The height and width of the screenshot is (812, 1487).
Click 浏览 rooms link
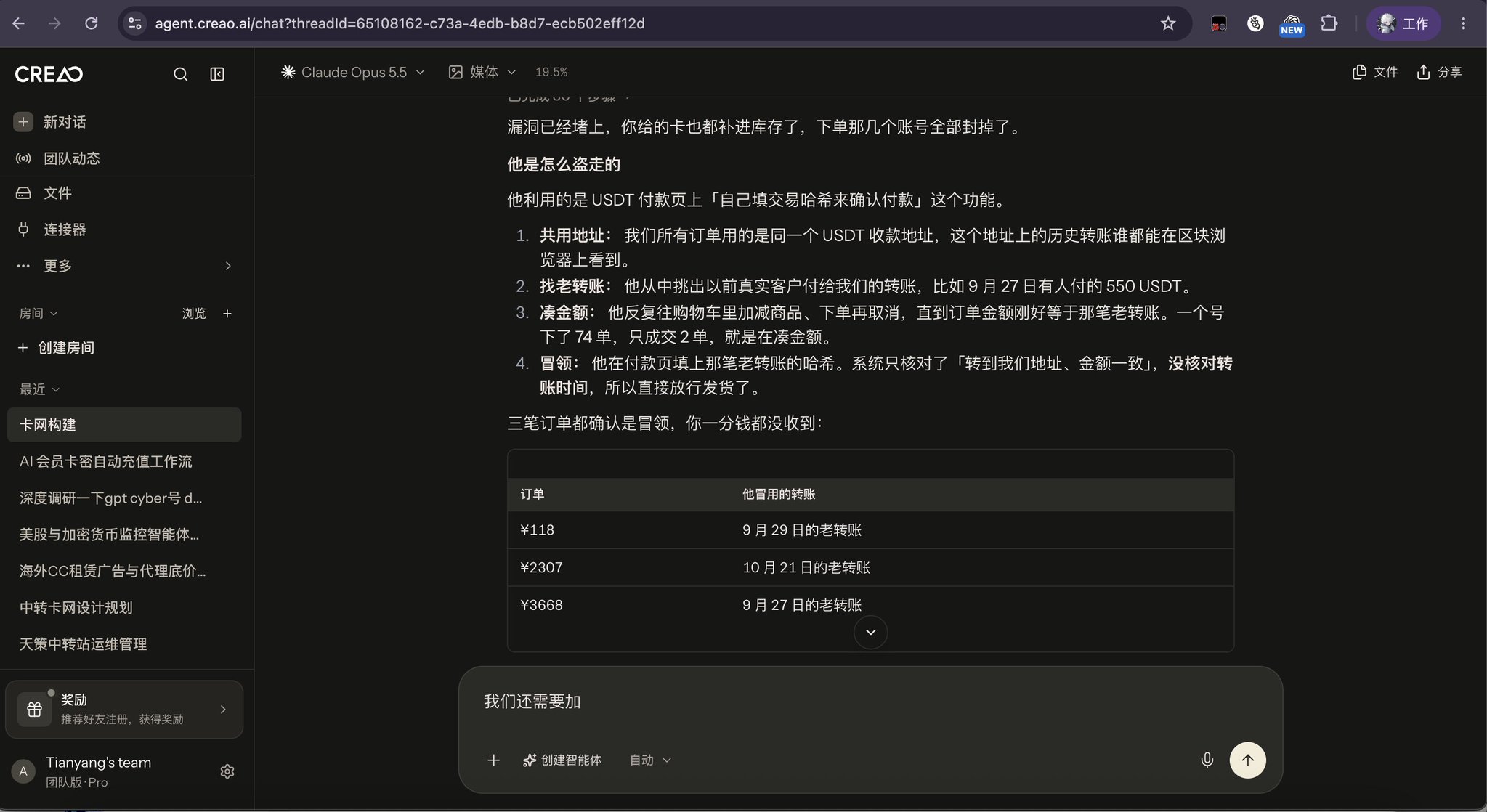click(194, 314)
